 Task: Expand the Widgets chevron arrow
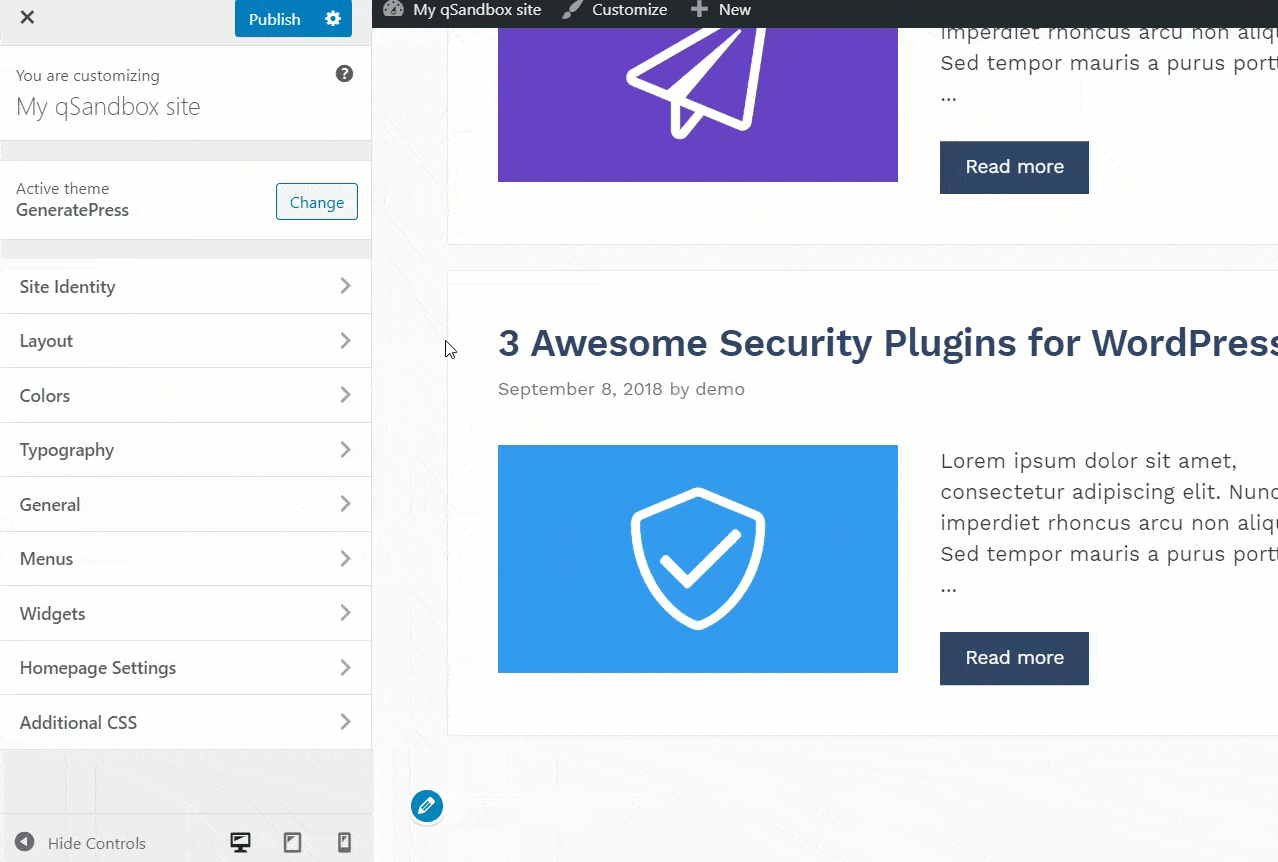[x=345, y=613]
